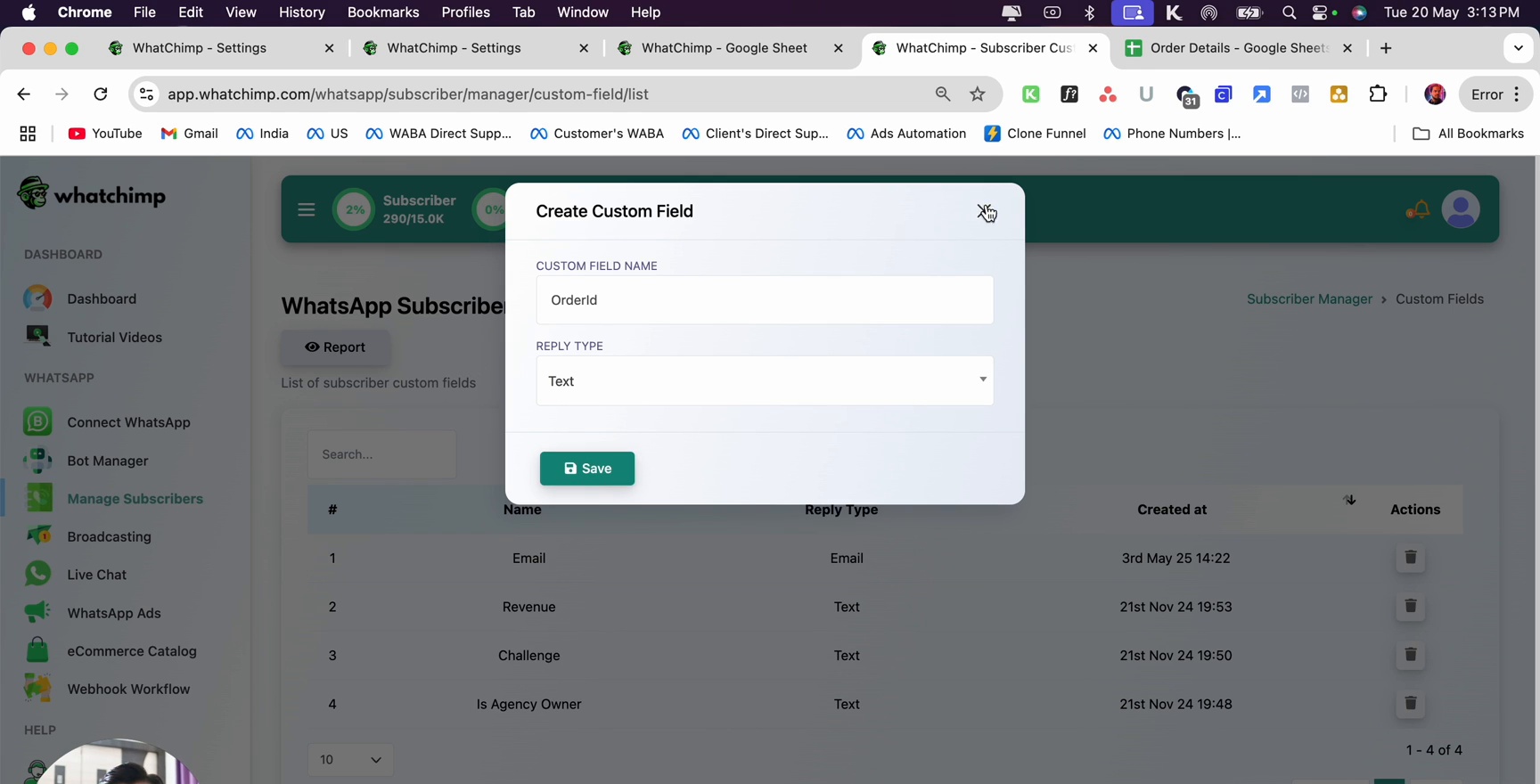Bookmark this page with star icon
Viewport: 1540px width, 784px height.
click(x=978, y=94)
